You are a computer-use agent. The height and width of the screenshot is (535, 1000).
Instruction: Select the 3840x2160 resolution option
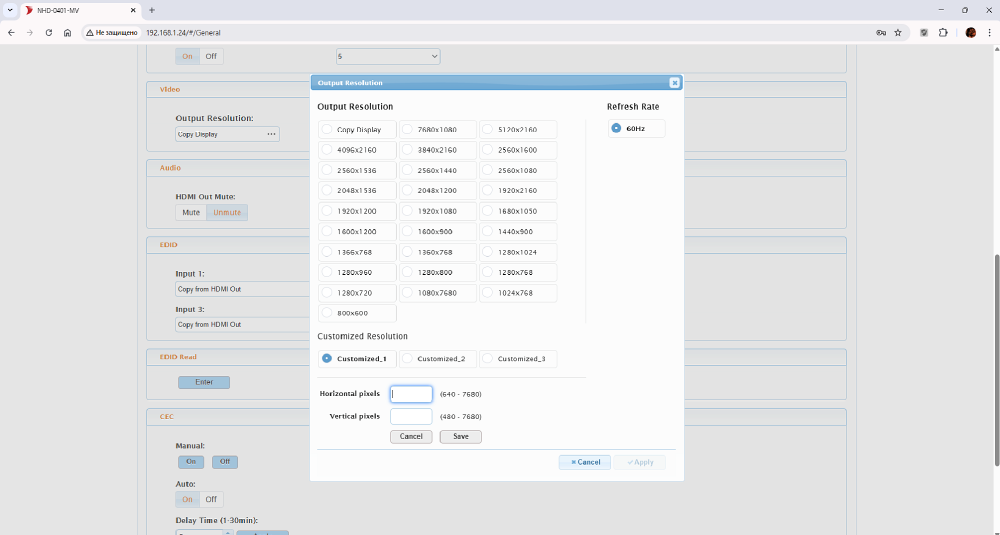[x=437, y=150]
